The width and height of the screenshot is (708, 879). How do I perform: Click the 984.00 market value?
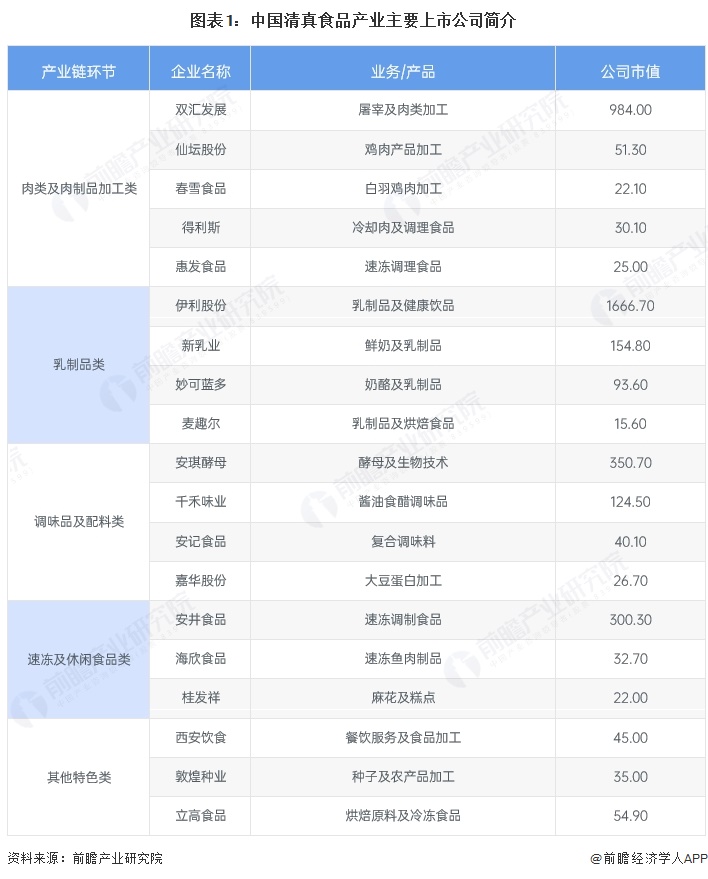coord(630,110)
